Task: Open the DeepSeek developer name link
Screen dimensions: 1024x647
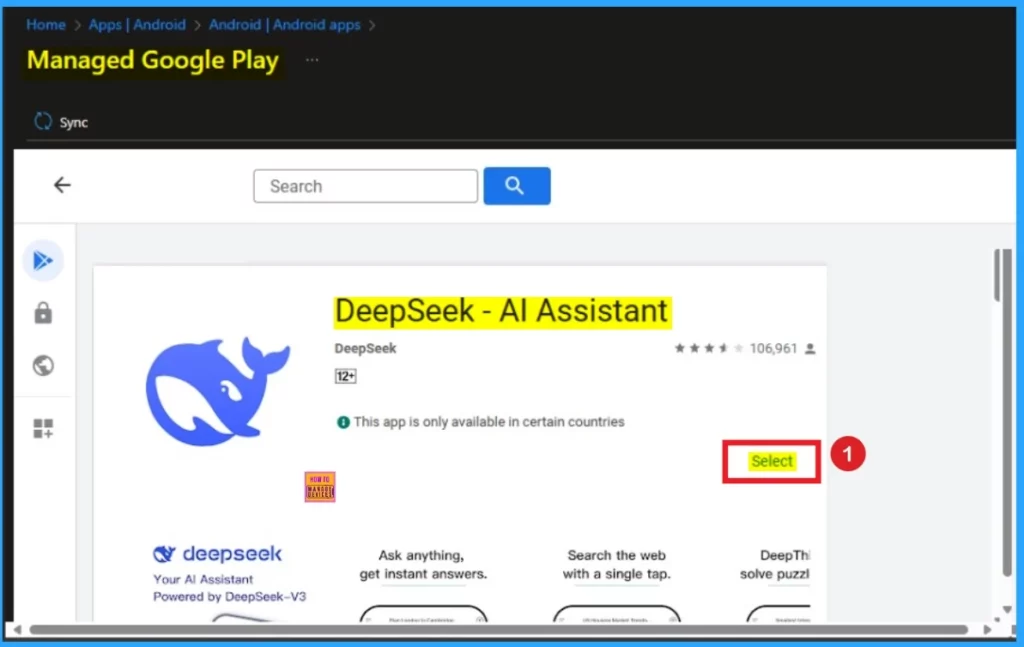Action: pyautogui.click(x=365, y=349)
